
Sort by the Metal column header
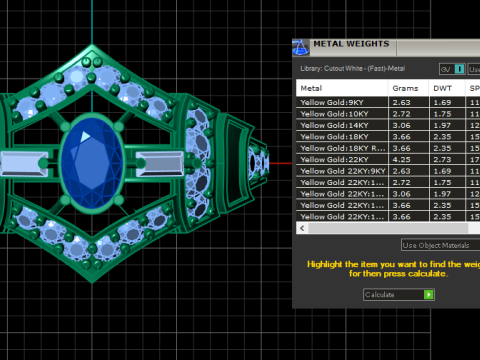(x=342, y=88)
